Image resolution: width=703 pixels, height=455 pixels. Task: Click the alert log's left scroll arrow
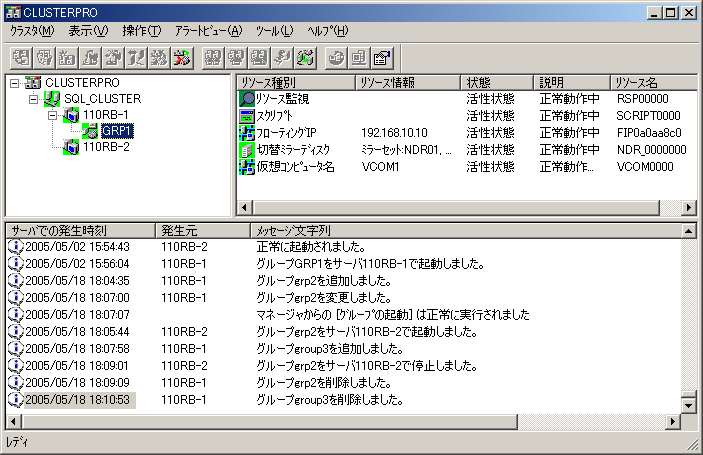13,421
